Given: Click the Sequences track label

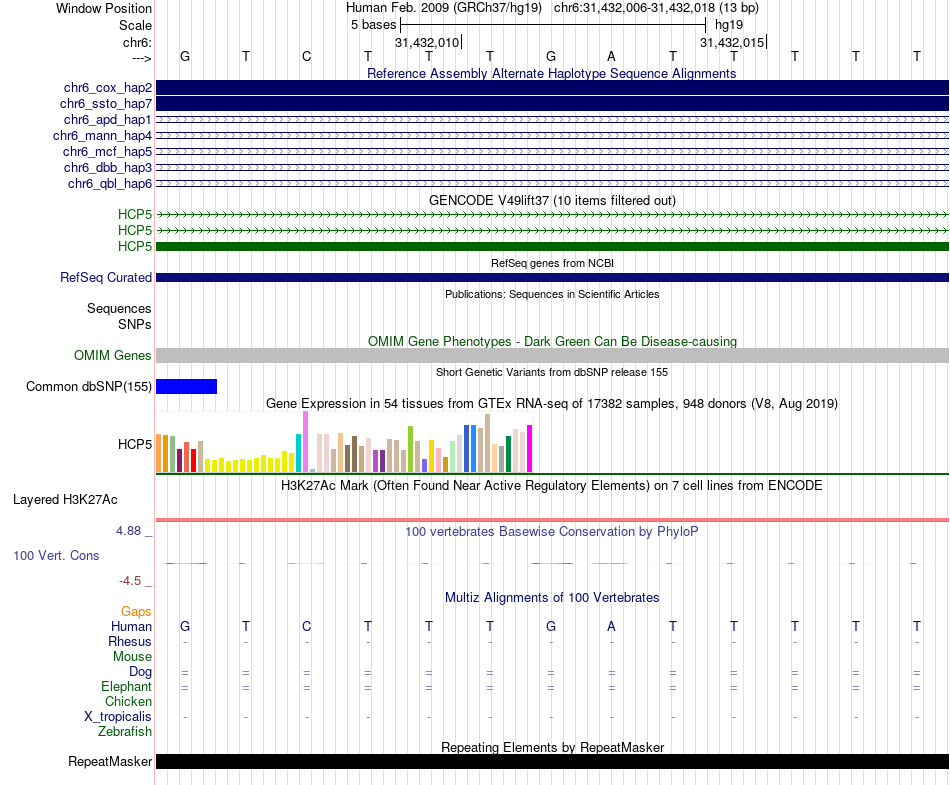Looking at the screenshot, I should (119, 308).
